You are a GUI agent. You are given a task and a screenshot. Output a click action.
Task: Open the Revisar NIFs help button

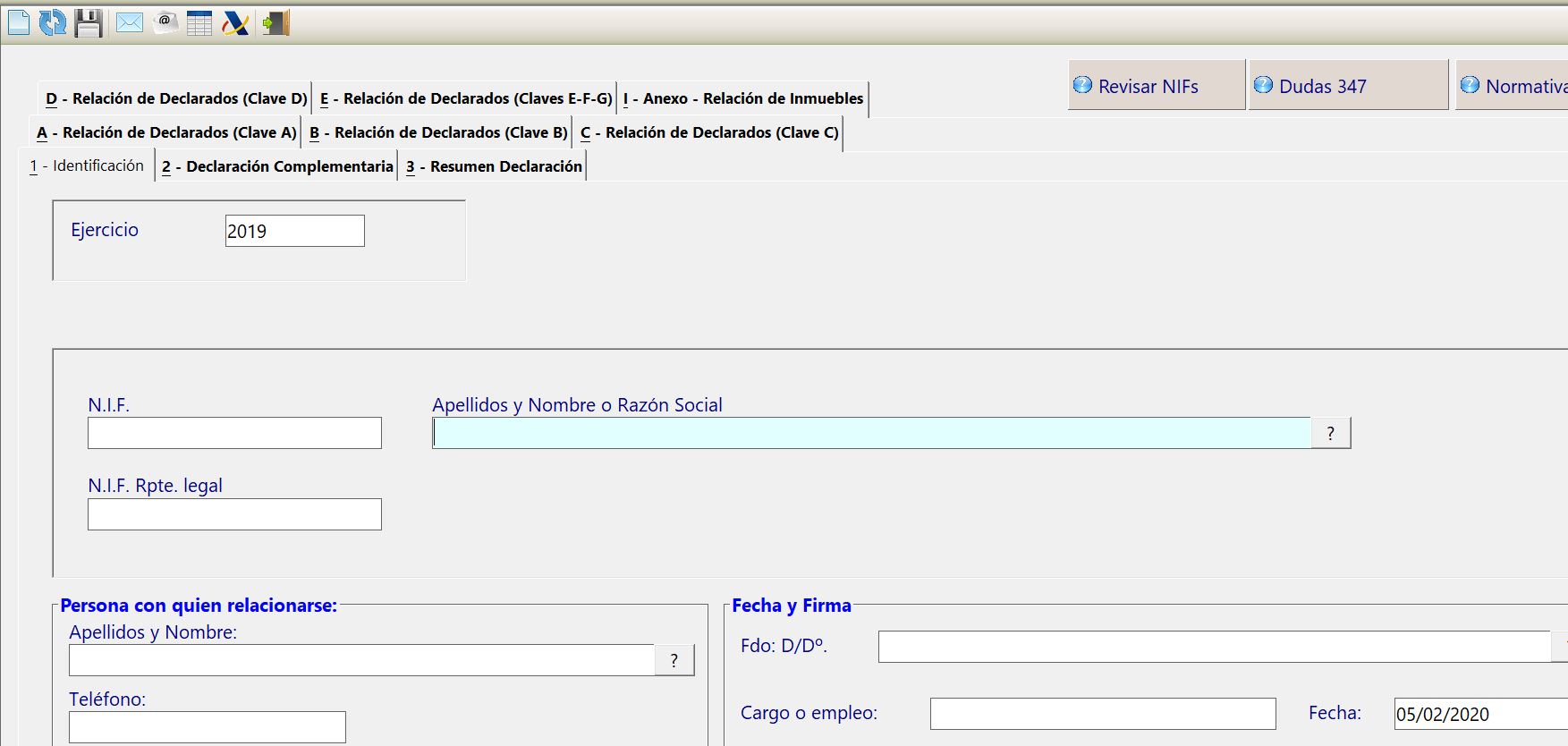pyautogui.click(x=1156, y=86)
